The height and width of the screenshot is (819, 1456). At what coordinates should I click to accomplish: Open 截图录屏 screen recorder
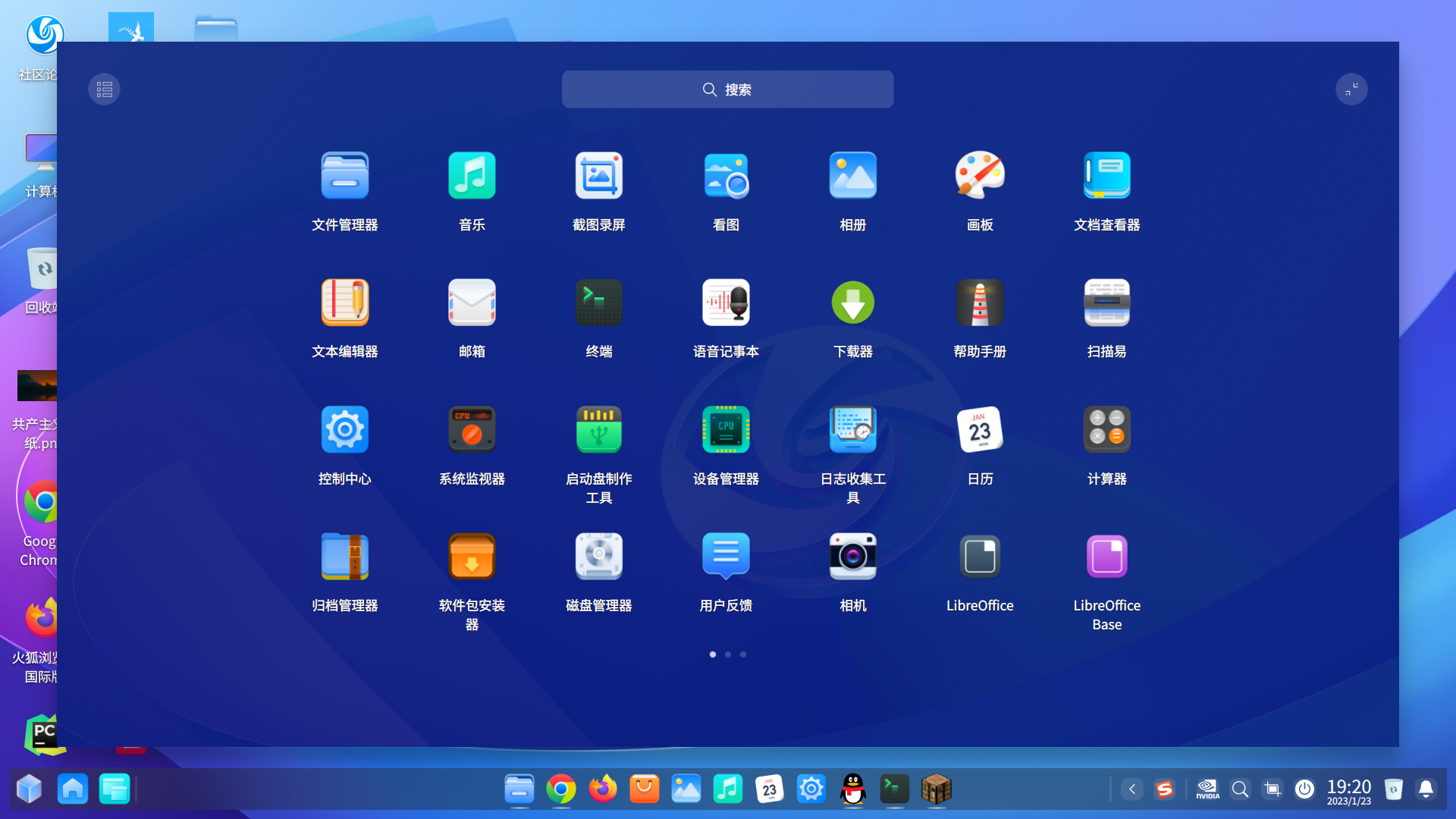point(598,175)
